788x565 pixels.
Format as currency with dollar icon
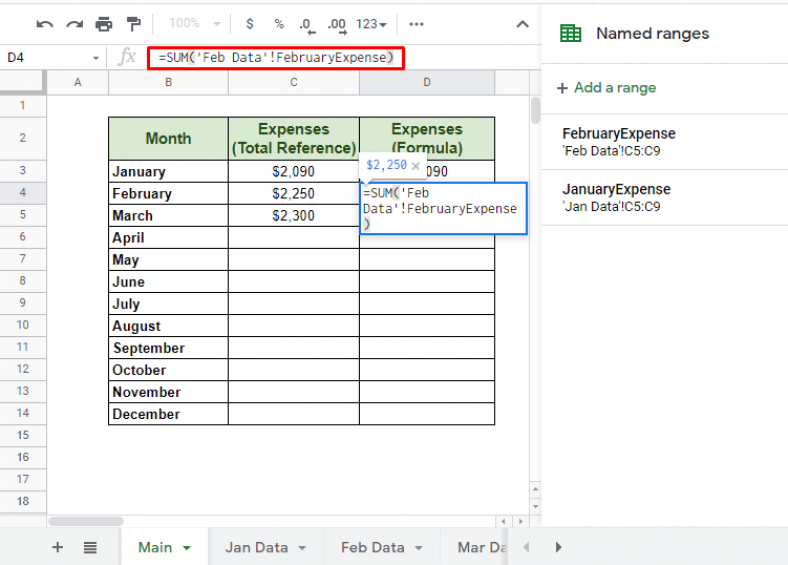pyautogui.click(x=249, y=24)
